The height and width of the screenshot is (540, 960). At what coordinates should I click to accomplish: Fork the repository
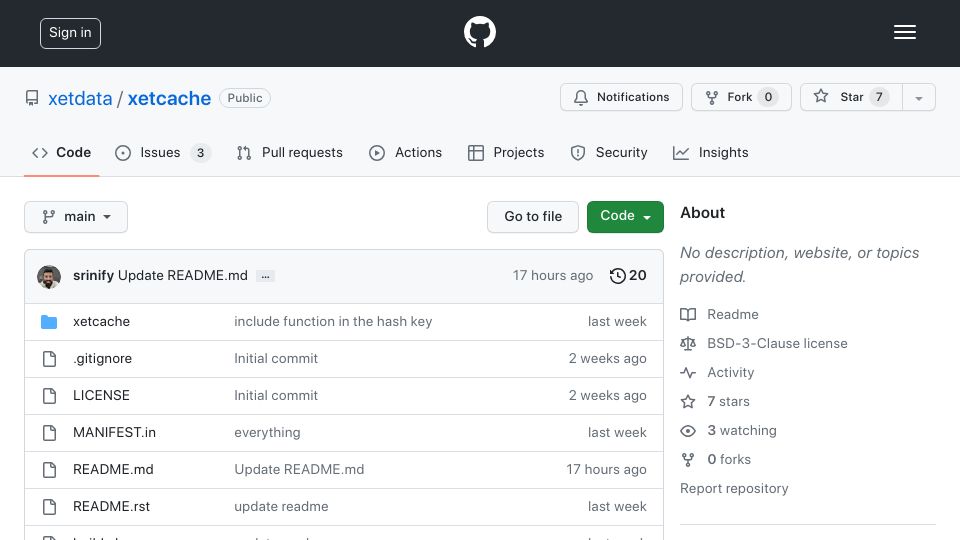(741, 97)
